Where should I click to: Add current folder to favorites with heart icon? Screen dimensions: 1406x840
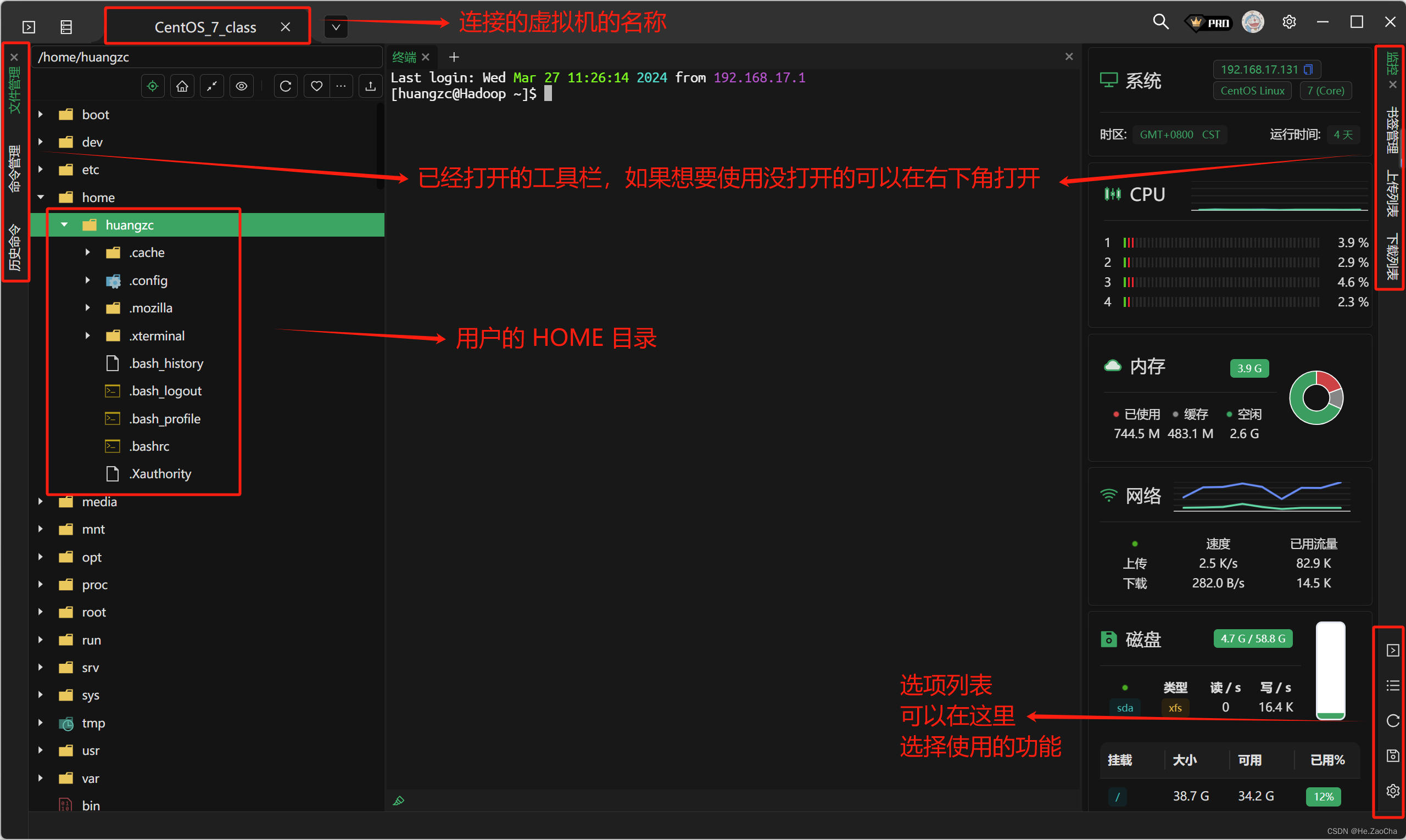pos(316,86)
